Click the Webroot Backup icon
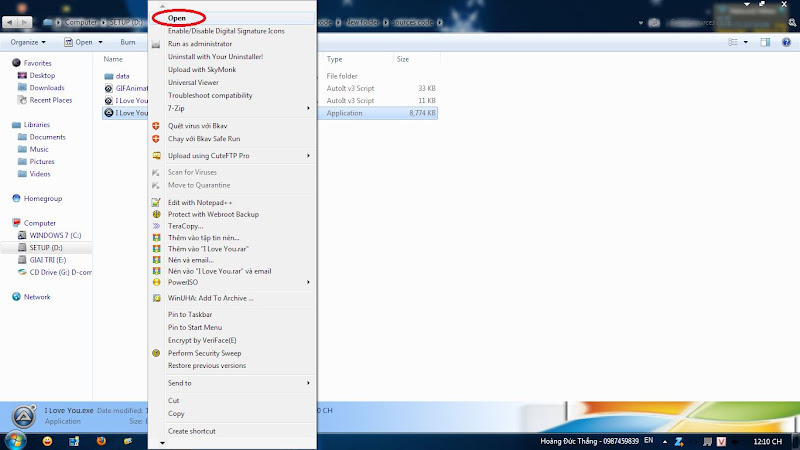The image size is (800, 450). pyautogui.click(x=156, y=215)
